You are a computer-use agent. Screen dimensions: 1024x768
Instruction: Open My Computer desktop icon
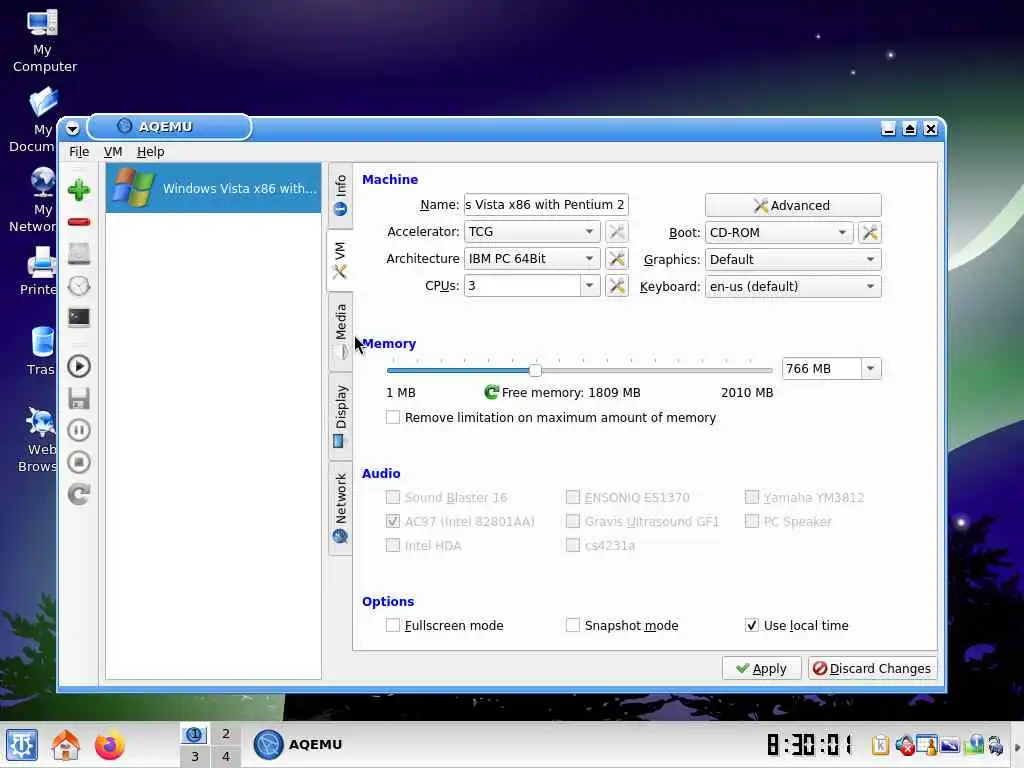(x=43, y=42)
